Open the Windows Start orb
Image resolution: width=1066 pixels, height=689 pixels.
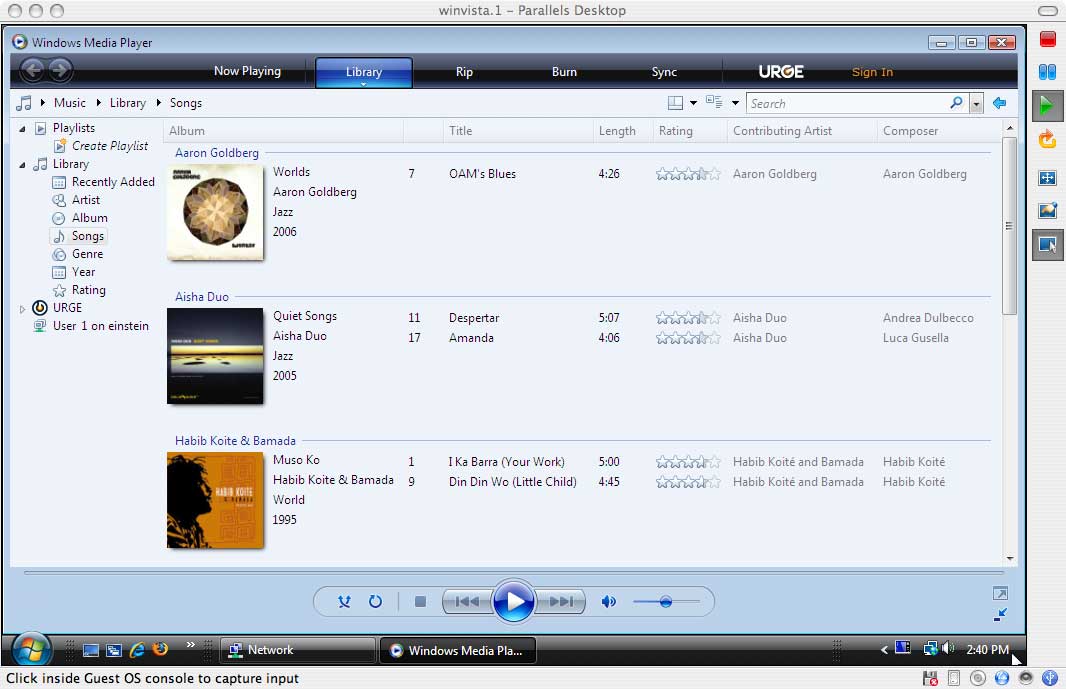(31, 650)
